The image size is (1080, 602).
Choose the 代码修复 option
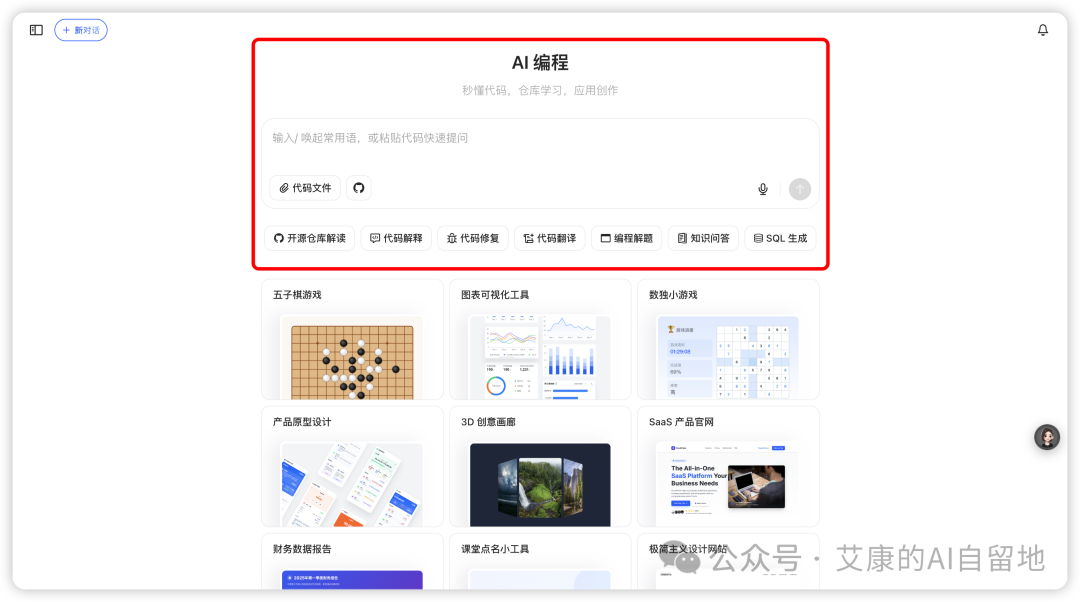(x=473, y=238)
